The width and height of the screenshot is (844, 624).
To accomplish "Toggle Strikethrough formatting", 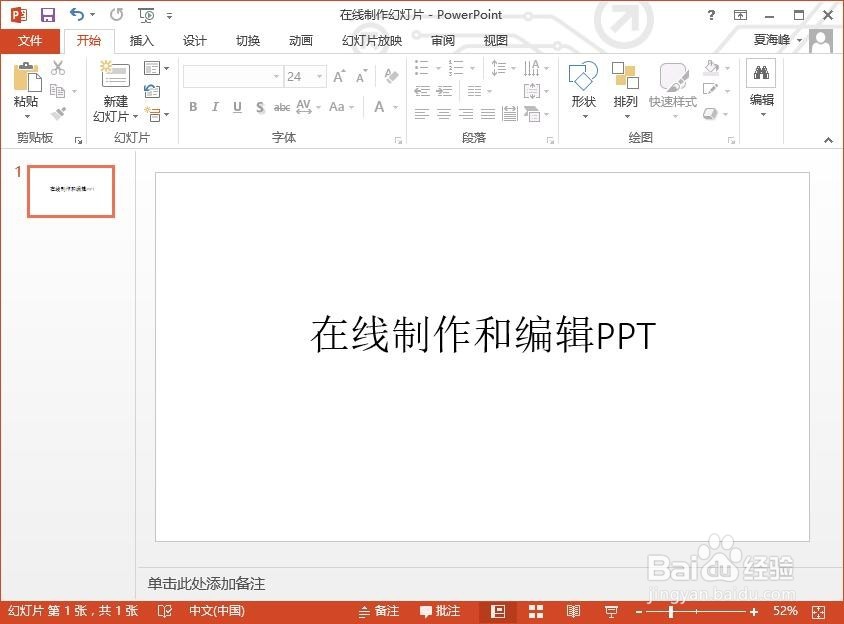I will (282, 107).
